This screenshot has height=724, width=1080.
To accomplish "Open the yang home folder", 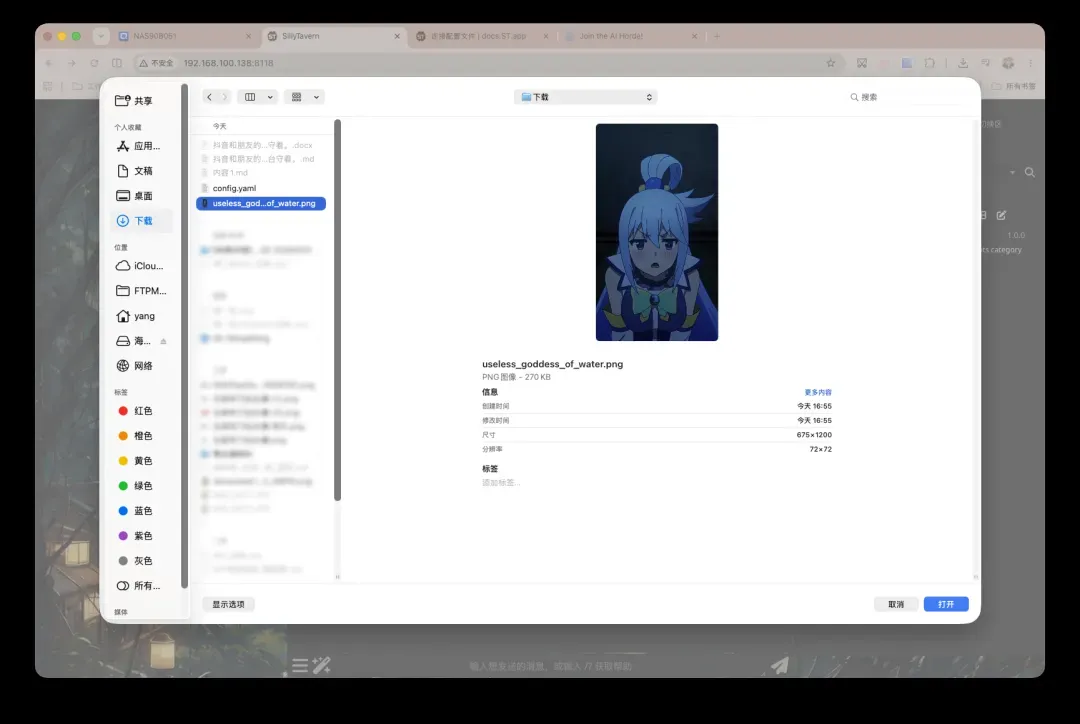I will (x=142, y=316).
